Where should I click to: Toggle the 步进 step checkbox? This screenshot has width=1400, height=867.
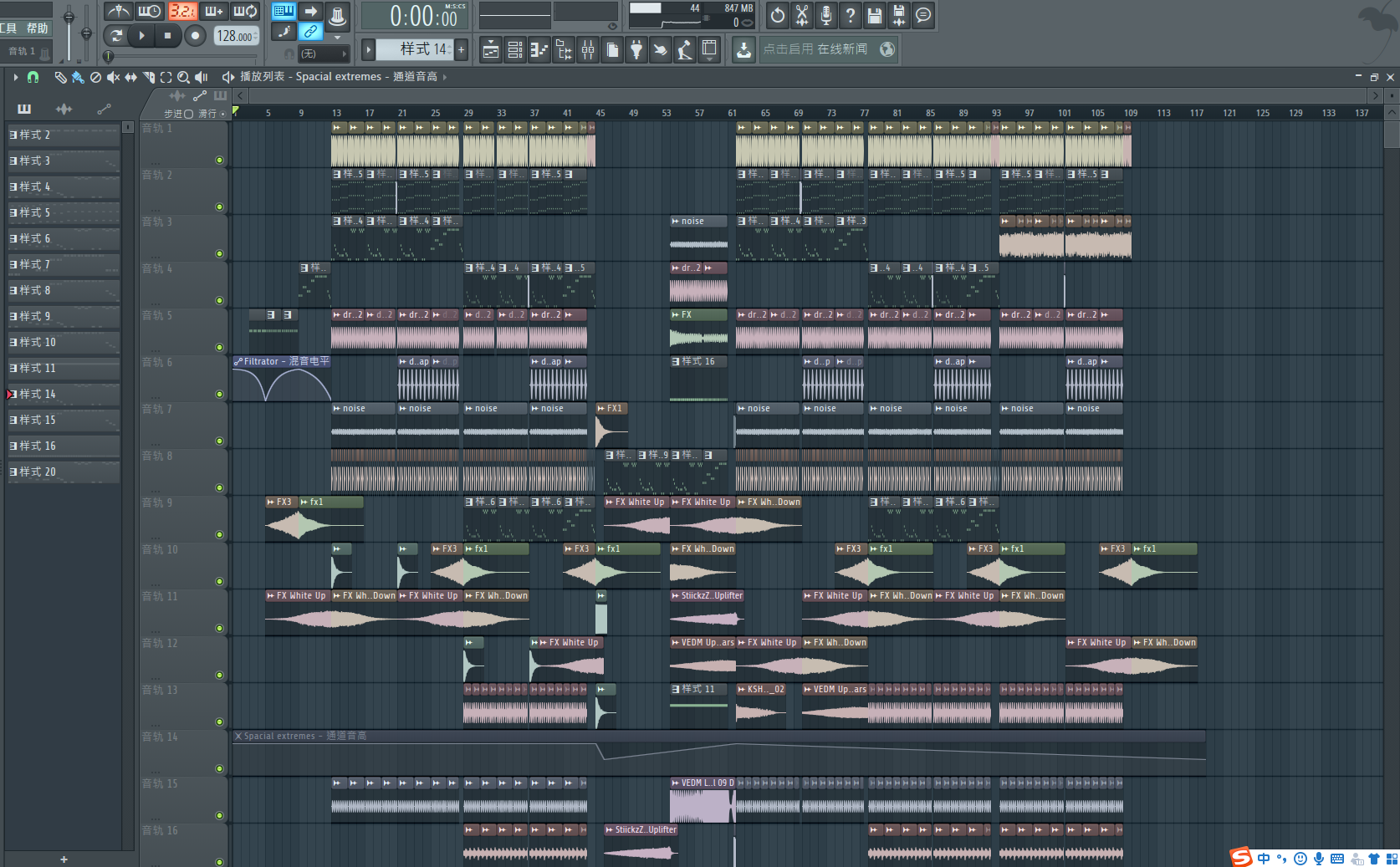(188, 114)
